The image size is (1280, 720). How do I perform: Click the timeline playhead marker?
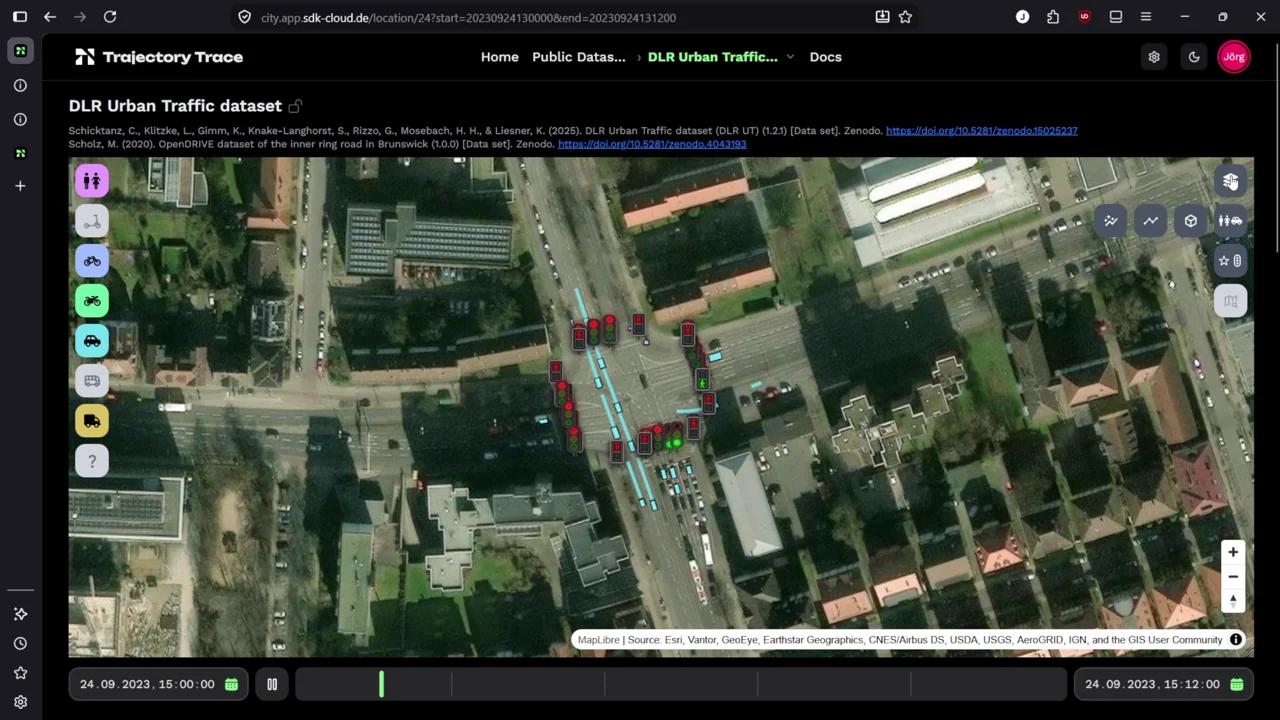pos(381,684)
